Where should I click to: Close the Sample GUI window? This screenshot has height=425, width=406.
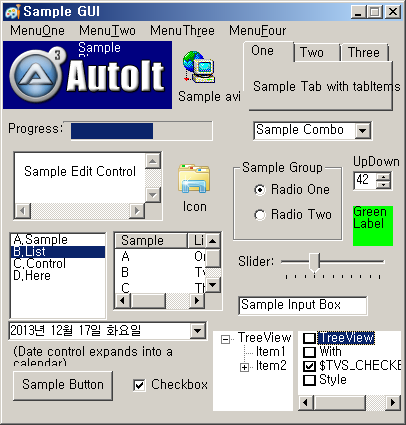tap(393, 12)
